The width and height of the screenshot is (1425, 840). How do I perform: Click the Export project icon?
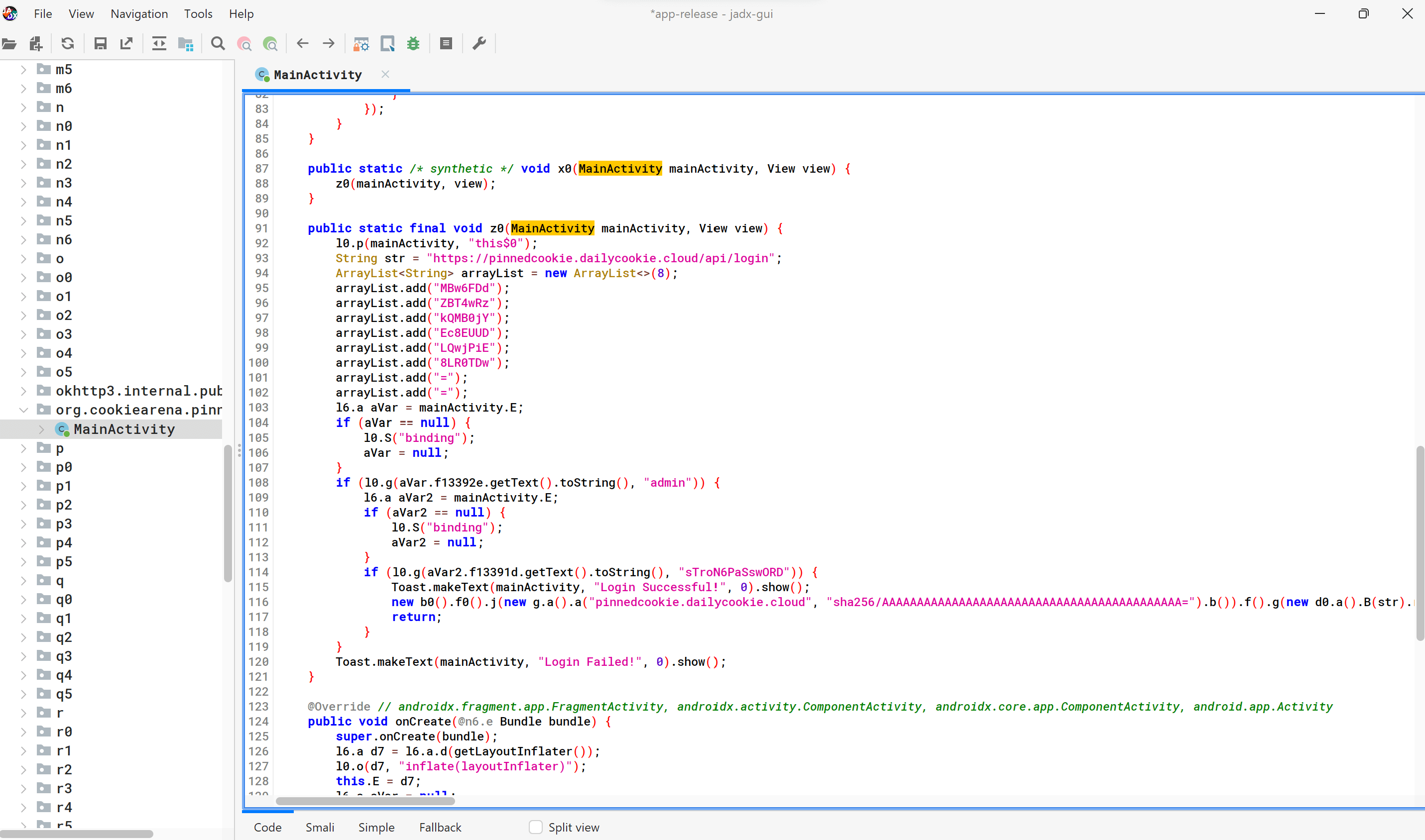[x=126, y=44]
